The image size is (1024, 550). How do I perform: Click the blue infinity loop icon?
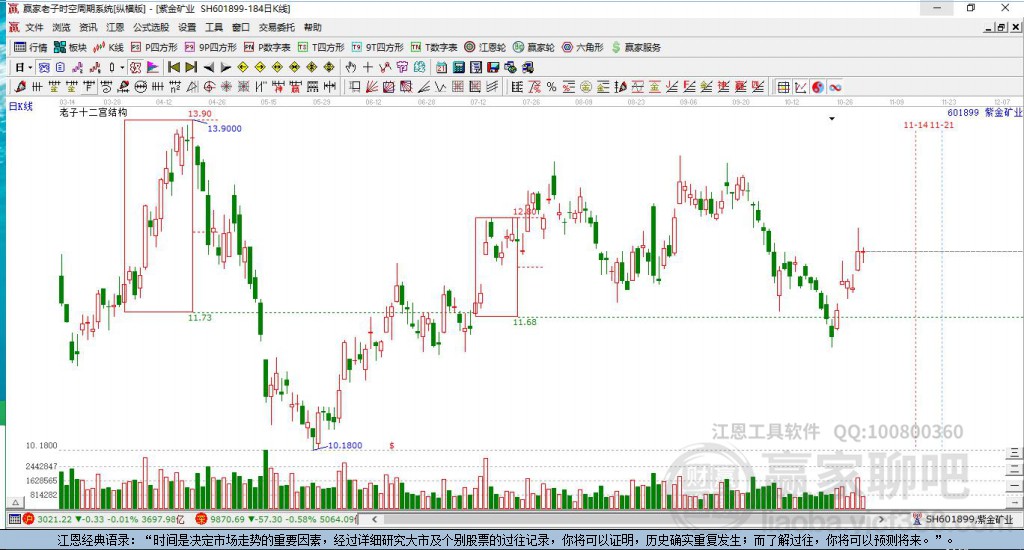click(x=835, y=87)
